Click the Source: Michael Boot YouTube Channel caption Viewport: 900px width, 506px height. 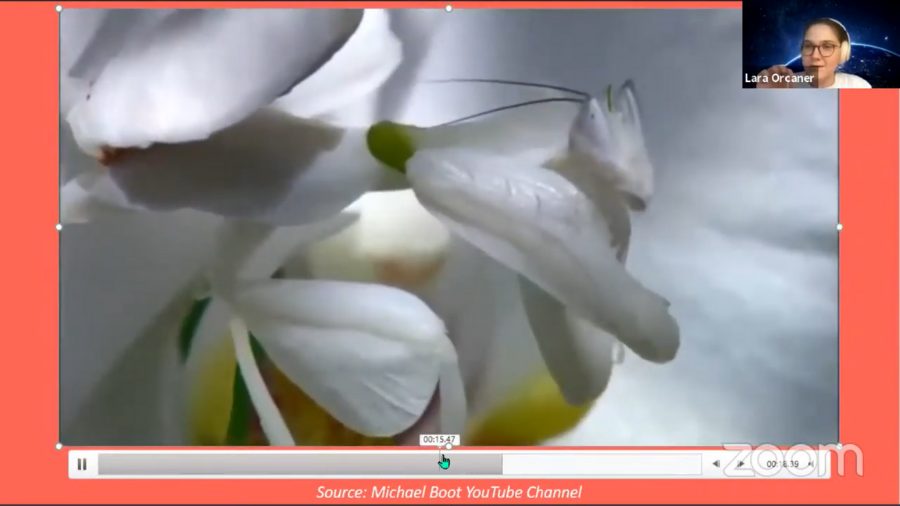[449, 492]
